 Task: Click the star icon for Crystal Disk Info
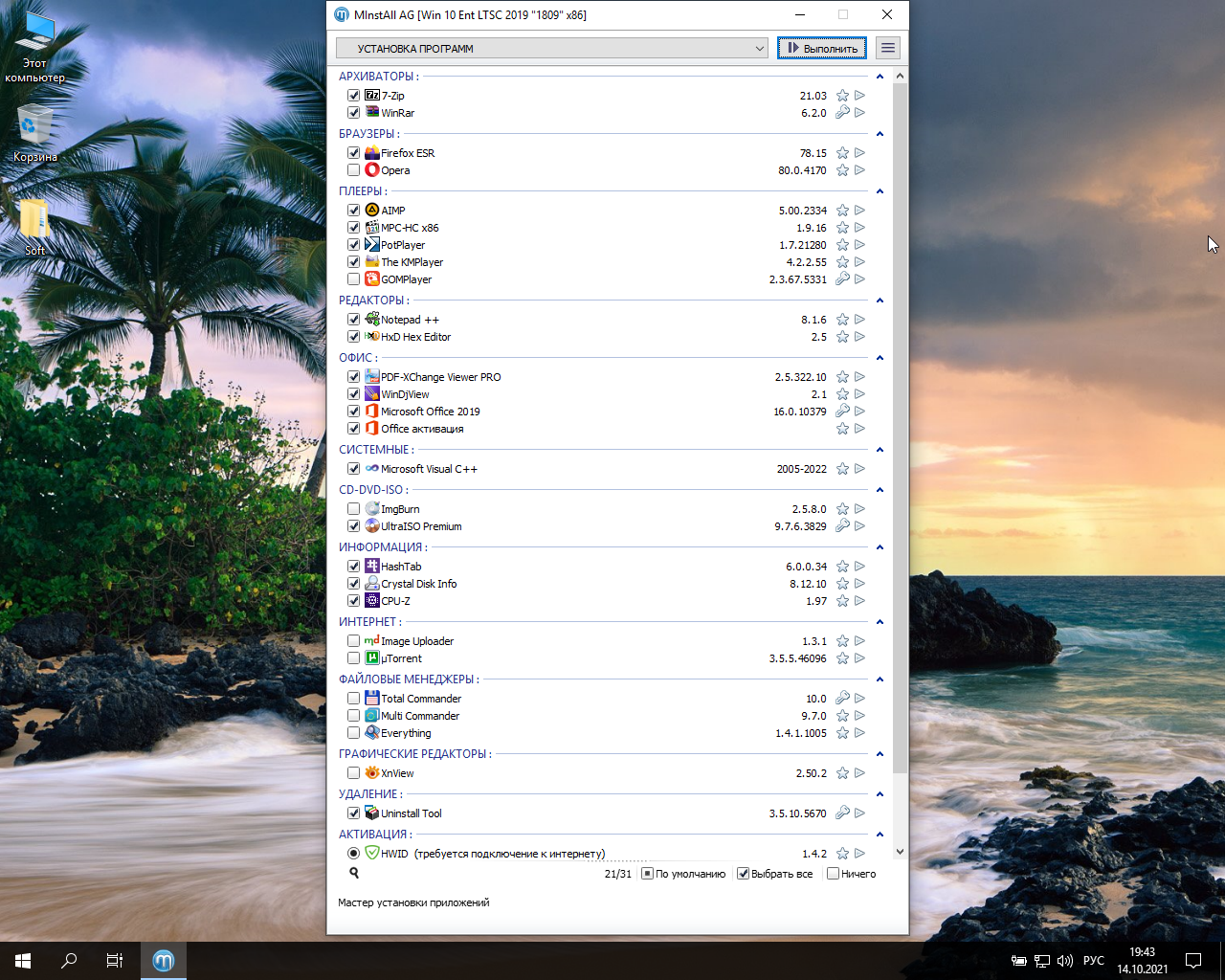click(x=842, y=584)
